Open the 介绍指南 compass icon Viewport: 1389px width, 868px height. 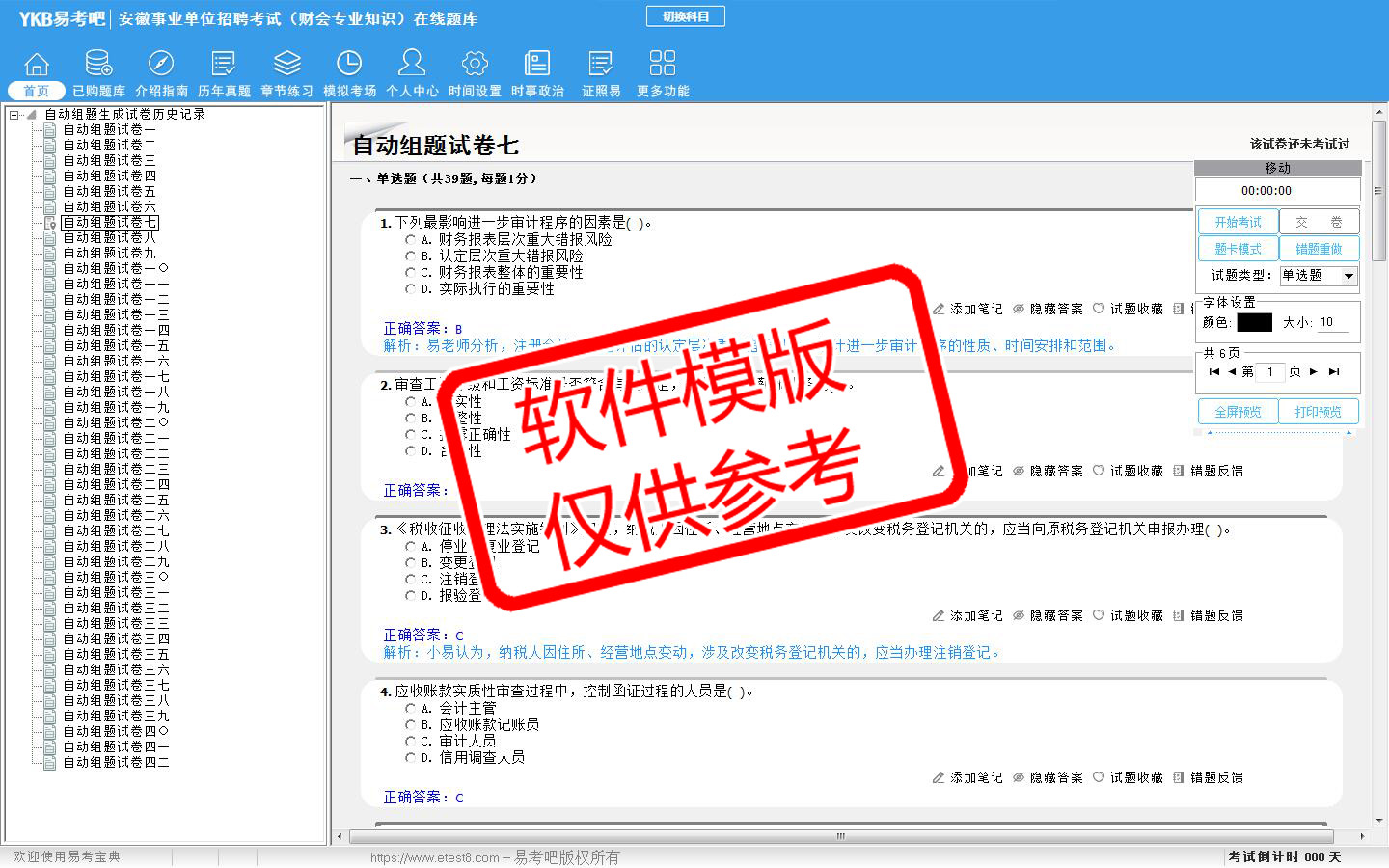click(161, 65)
